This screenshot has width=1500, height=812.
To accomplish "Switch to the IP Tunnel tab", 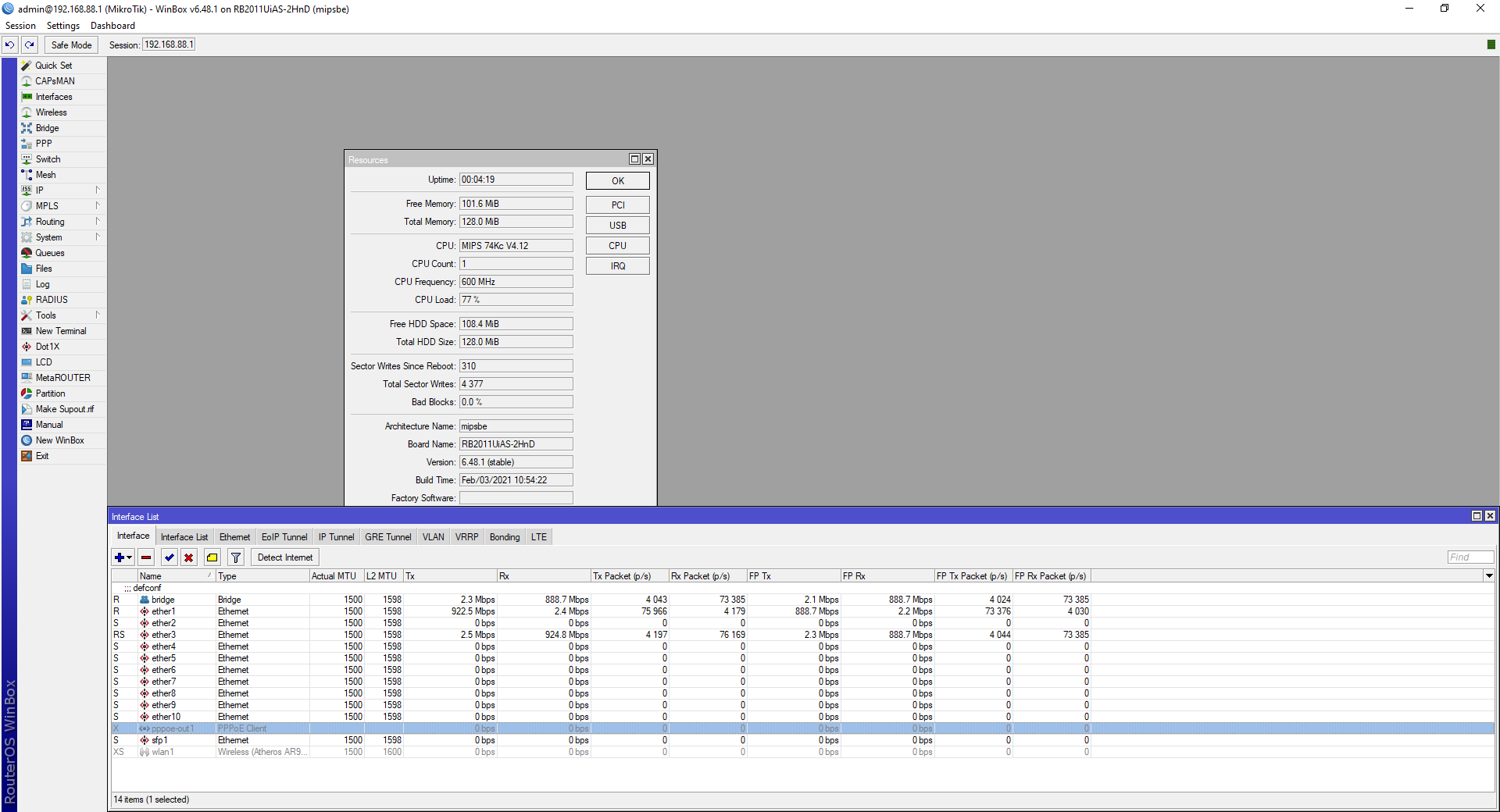I will pos(336,537).
